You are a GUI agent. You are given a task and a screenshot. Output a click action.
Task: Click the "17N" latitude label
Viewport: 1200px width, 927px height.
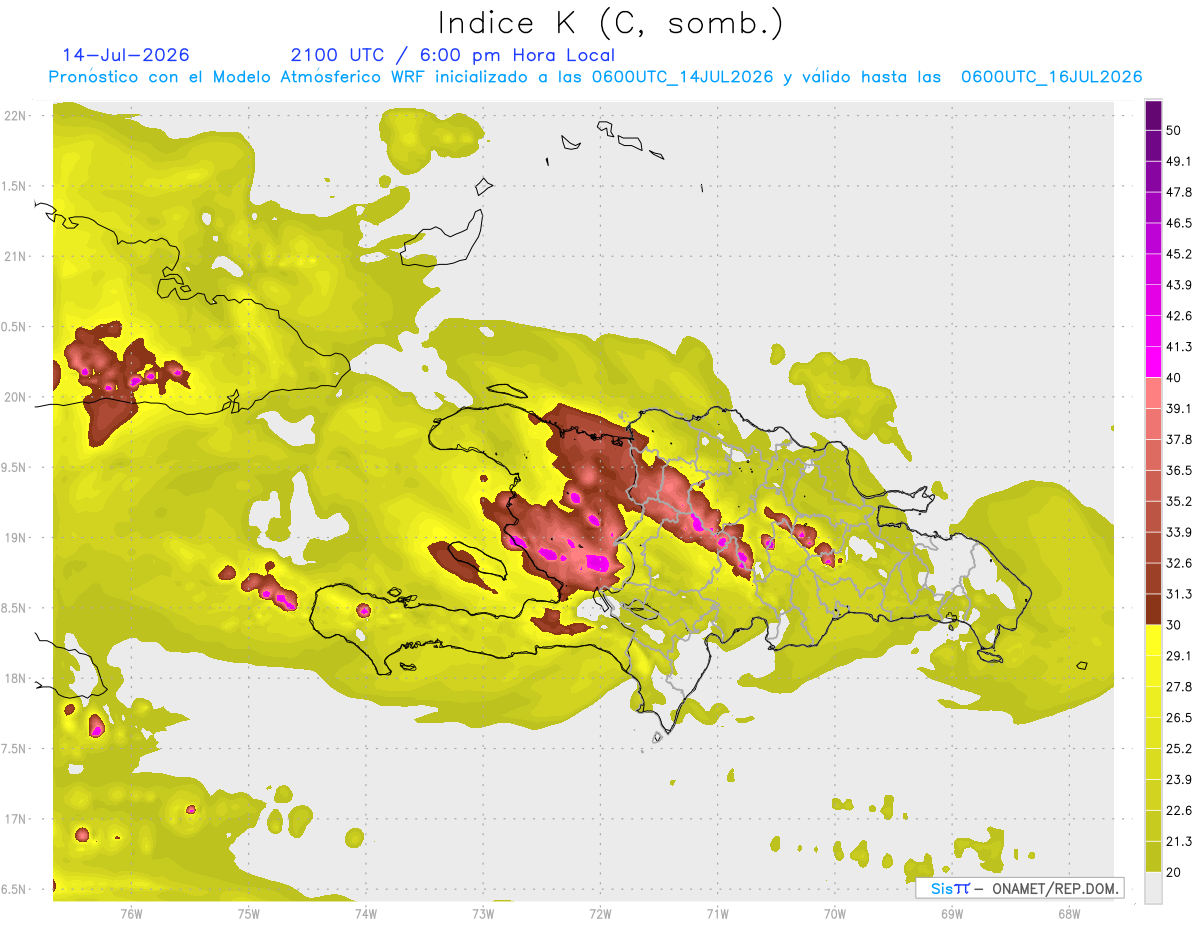coord(17,819)
